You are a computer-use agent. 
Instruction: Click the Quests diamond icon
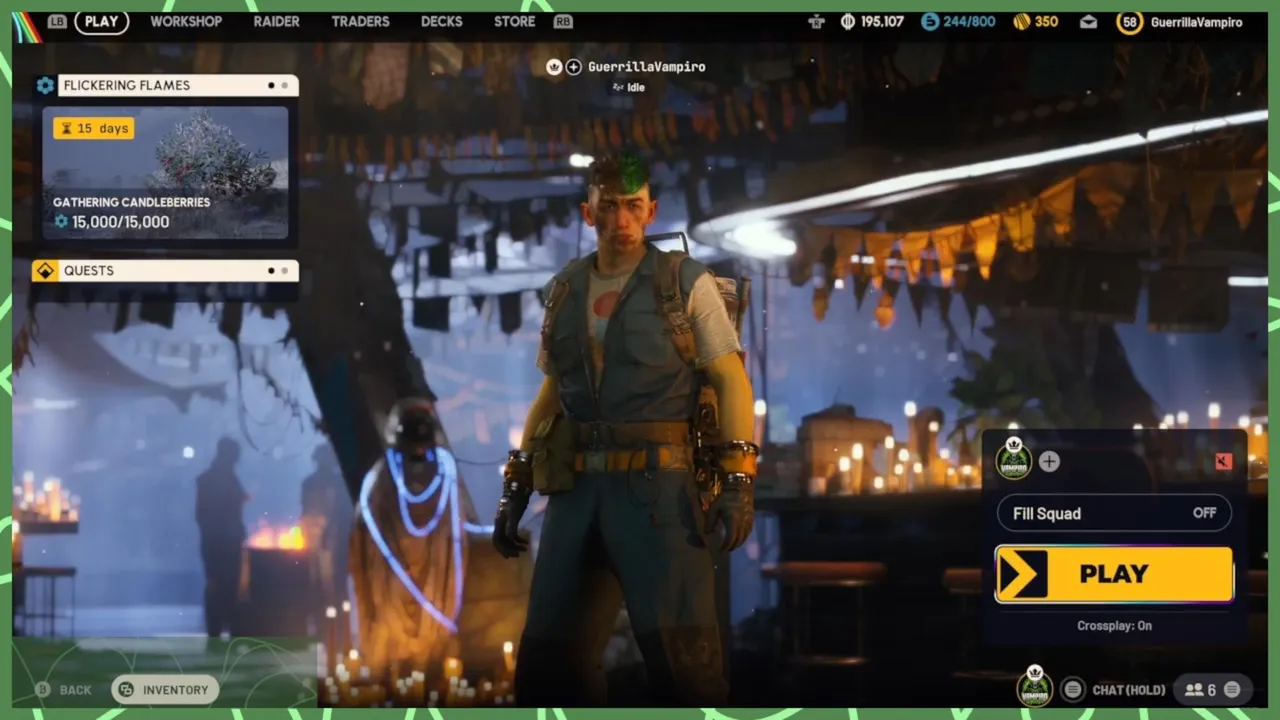pyautogui.click(x=45, y=271)
